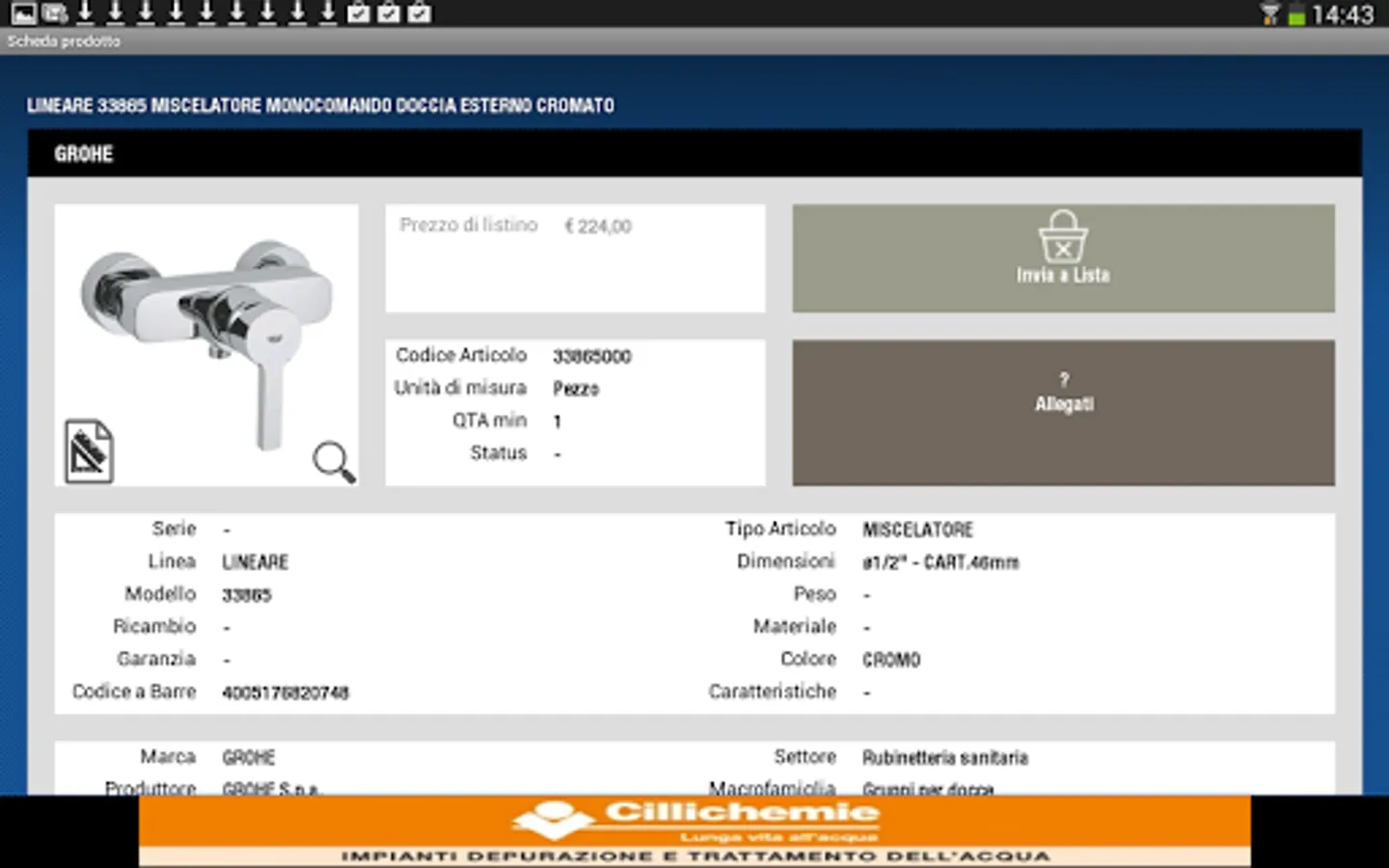Tap the Dimensioni label
This screenshot has height=868, width=1389.
(786, 561)
